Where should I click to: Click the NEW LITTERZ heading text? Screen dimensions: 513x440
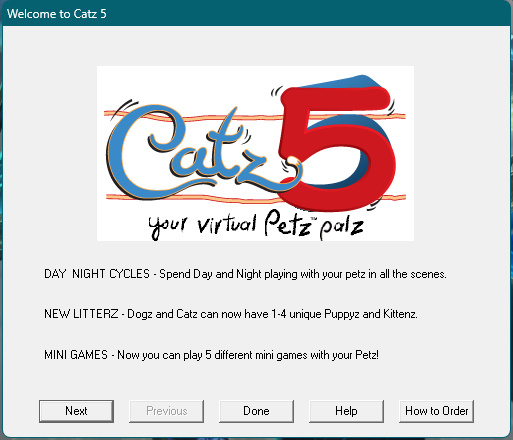coord(81,314)
